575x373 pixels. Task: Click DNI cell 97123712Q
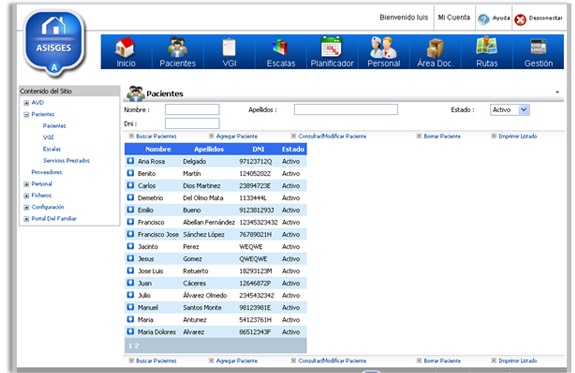coord(256,161)
